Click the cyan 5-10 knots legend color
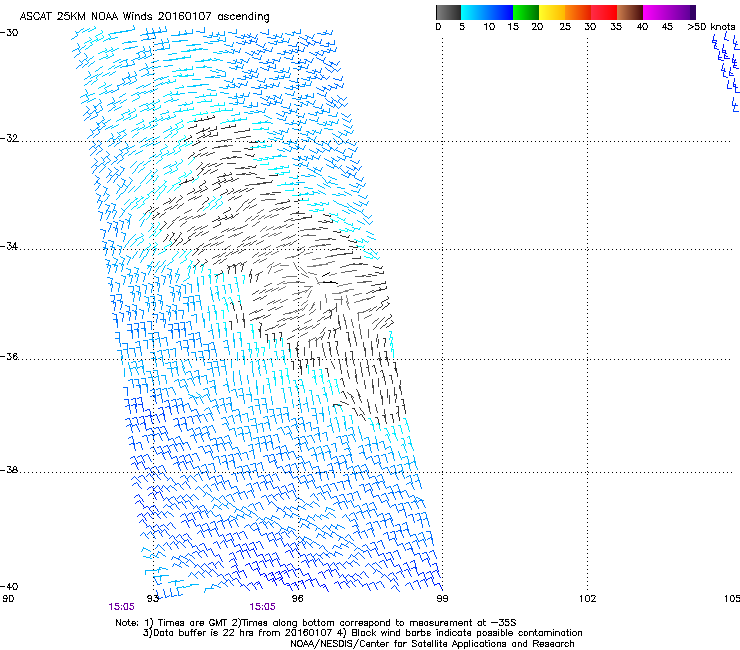 tap(473, 12)
